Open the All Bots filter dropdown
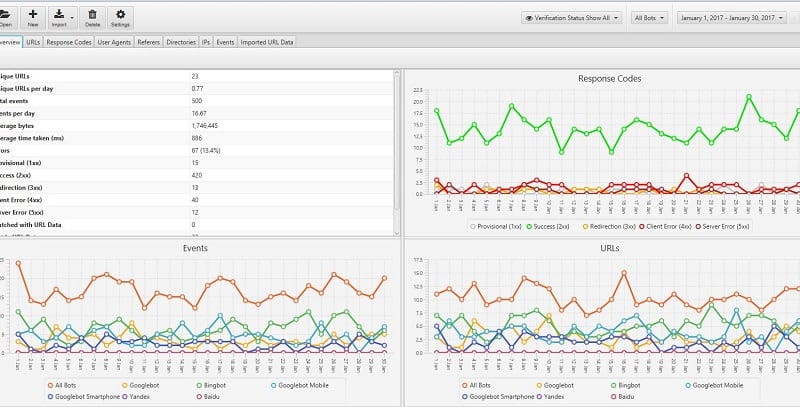Screen dimensions: 800x407 pyautogui.click(x=650, y=18)
